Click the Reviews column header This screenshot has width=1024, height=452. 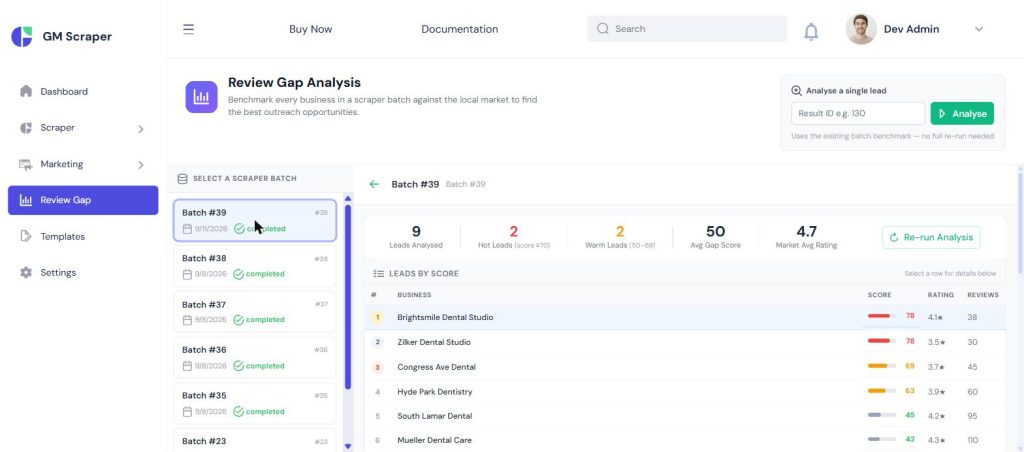tap(983, 295)
